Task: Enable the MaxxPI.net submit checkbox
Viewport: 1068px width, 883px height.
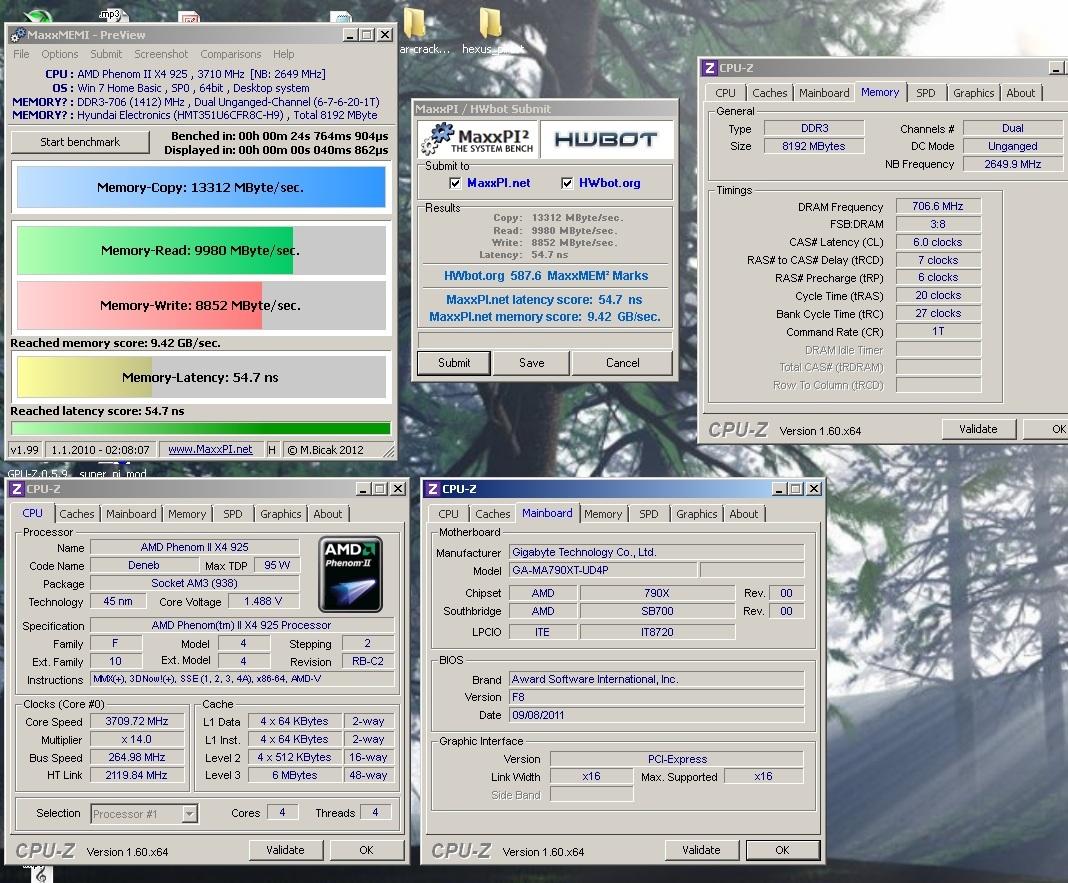Action: 455,183
